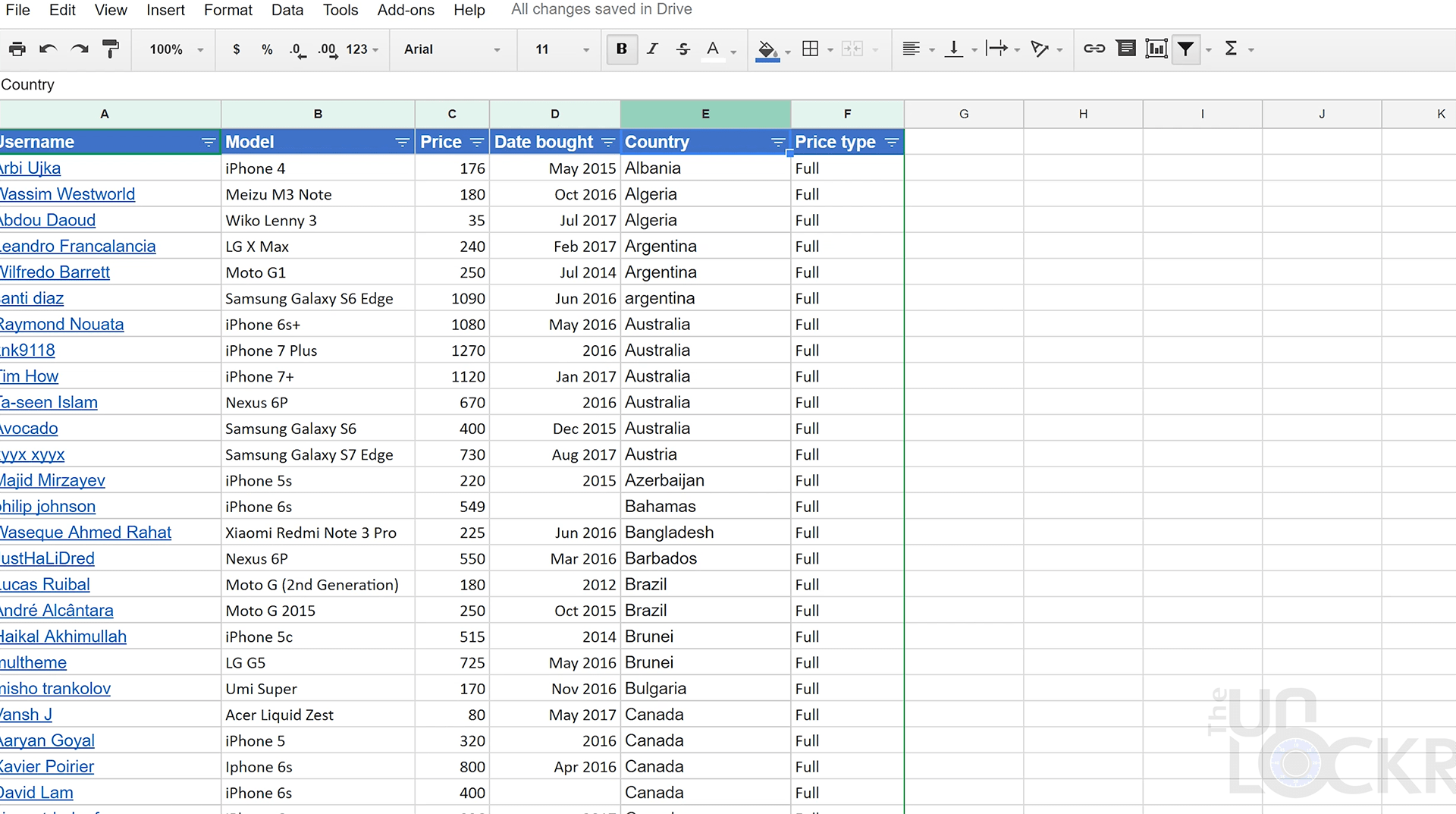
Task: Open the Tools menu
Action: tap(340, 10)
